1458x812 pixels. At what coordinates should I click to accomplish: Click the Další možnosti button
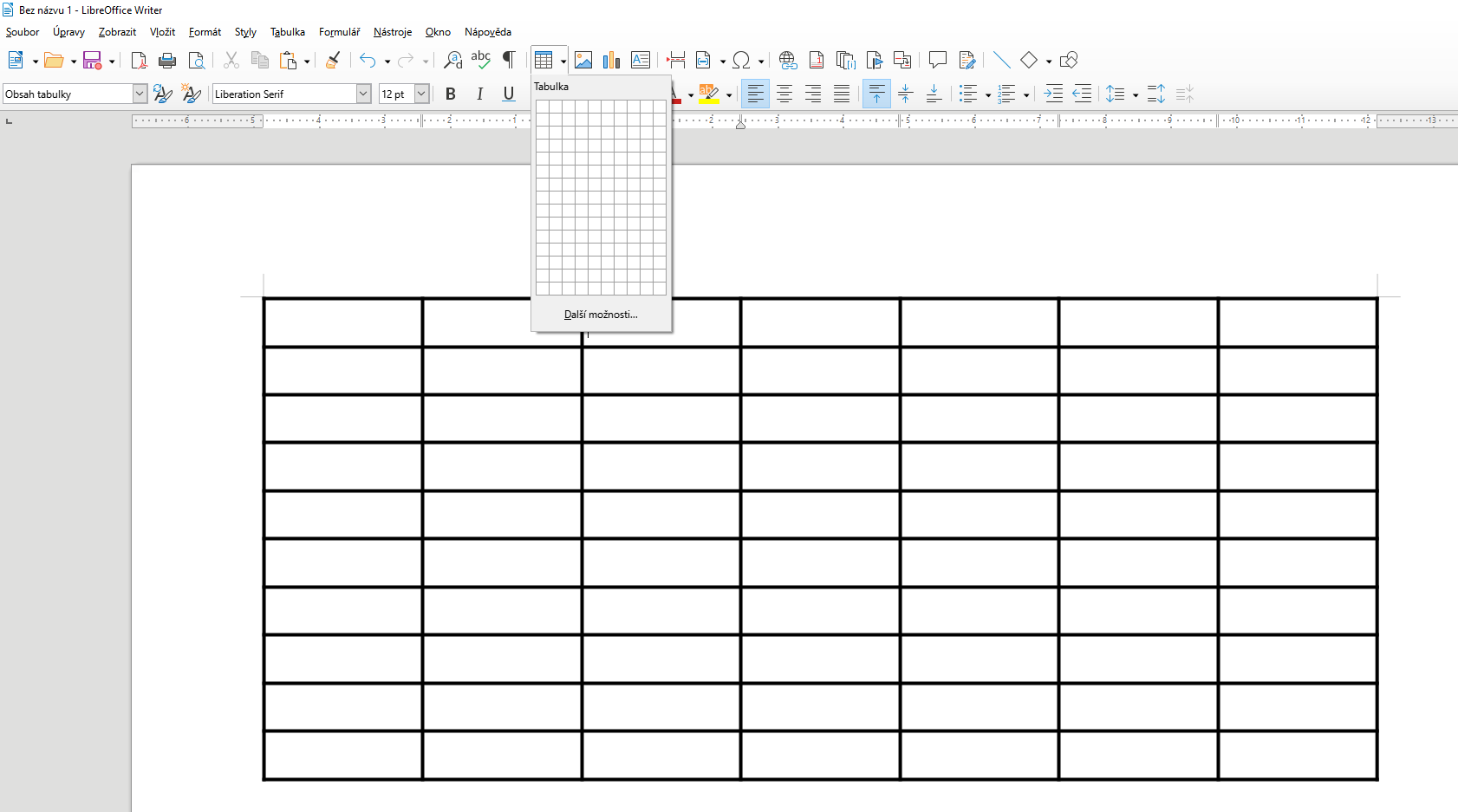click(601, 315)
